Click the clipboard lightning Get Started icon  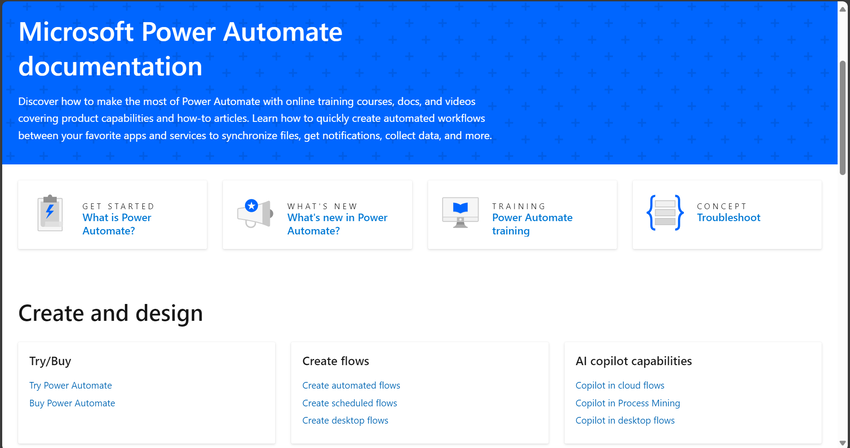(x=50, y=213)
